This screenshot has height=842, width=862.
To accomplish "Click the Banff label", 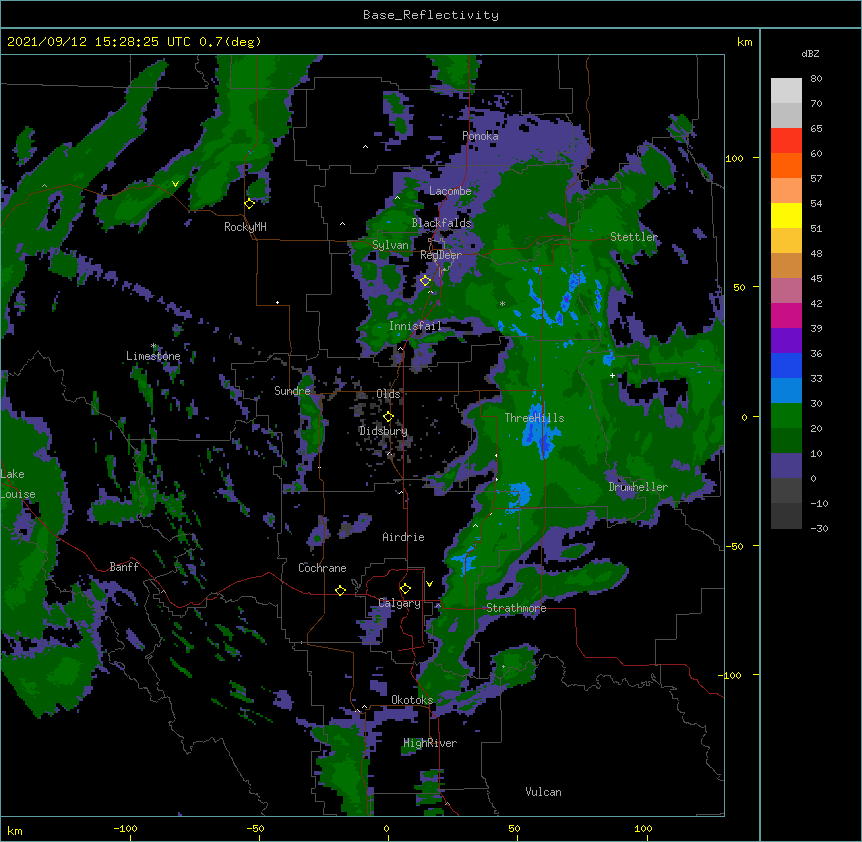I will click(124, 567).
